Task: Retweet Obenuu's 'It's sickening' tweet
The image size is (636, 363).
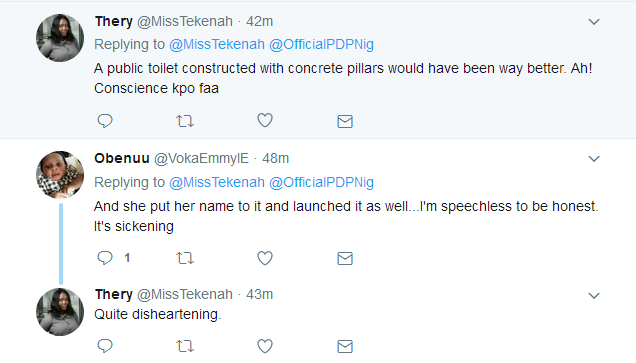Action: click(185, 258)
